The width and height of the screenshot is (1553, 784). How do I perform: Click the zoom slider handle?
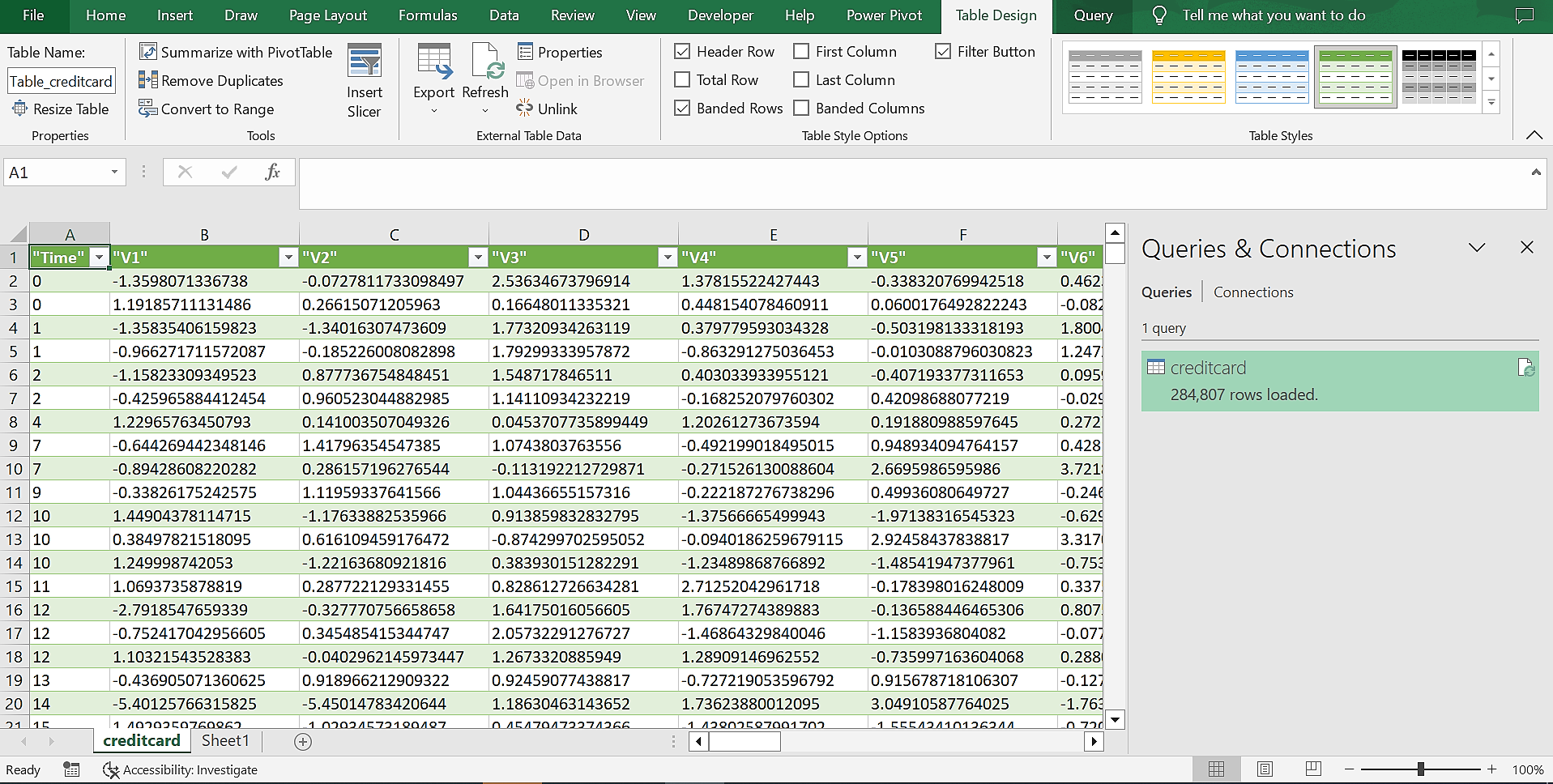pos(1420,769)
